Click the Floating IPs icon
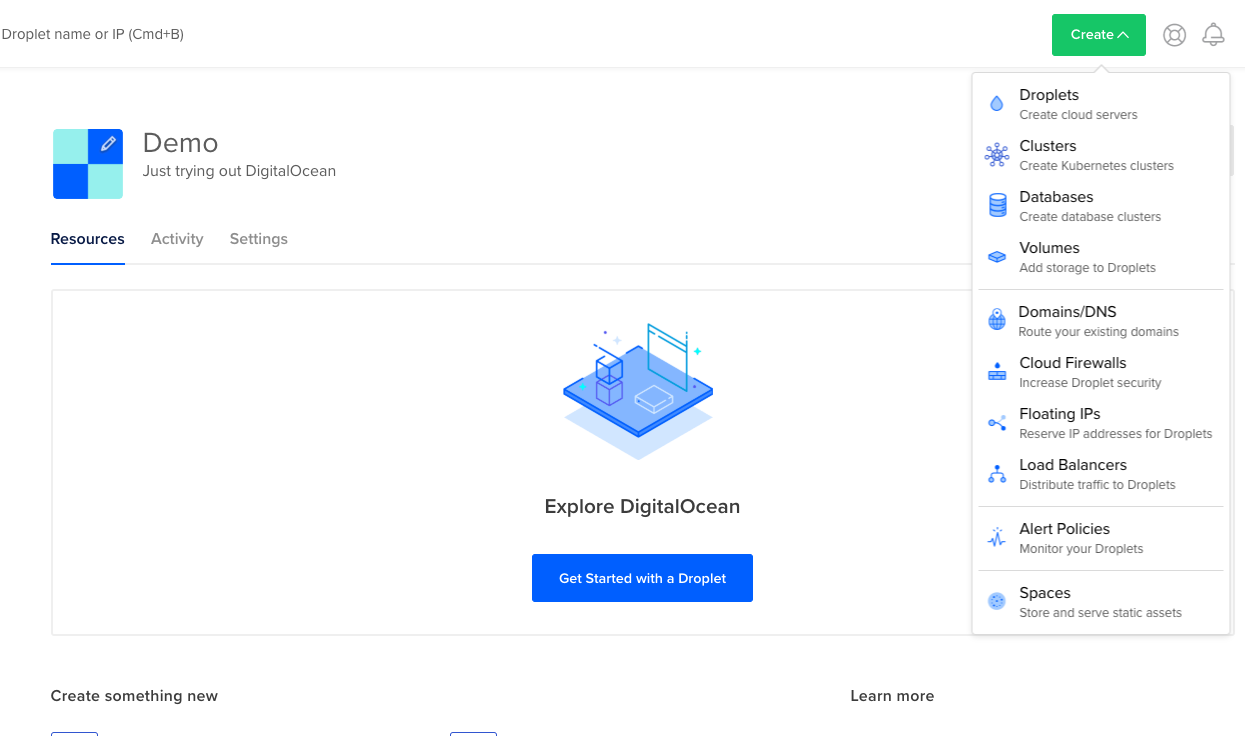Screen dimensions: 1245x736 point(997,423)
